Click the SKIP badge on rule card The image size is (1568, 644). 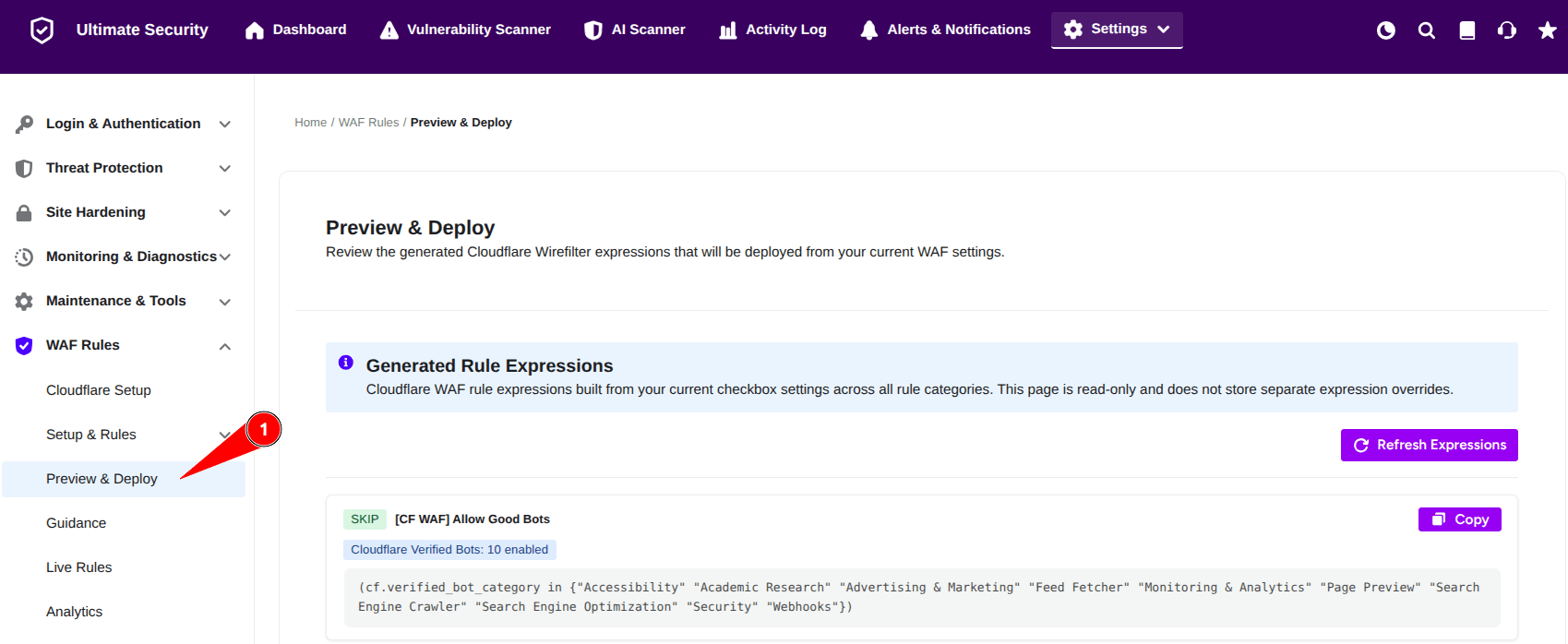coord(365,519)
